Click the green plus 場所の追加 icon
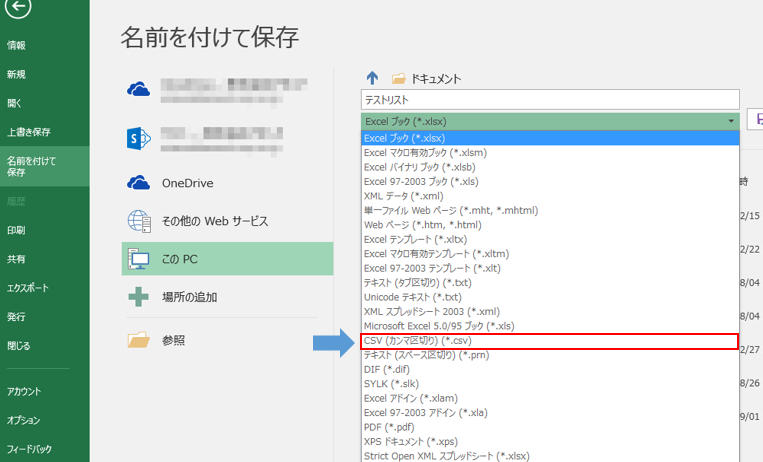Viewport: 763px width, 462px height. click(x=138, y=297)
